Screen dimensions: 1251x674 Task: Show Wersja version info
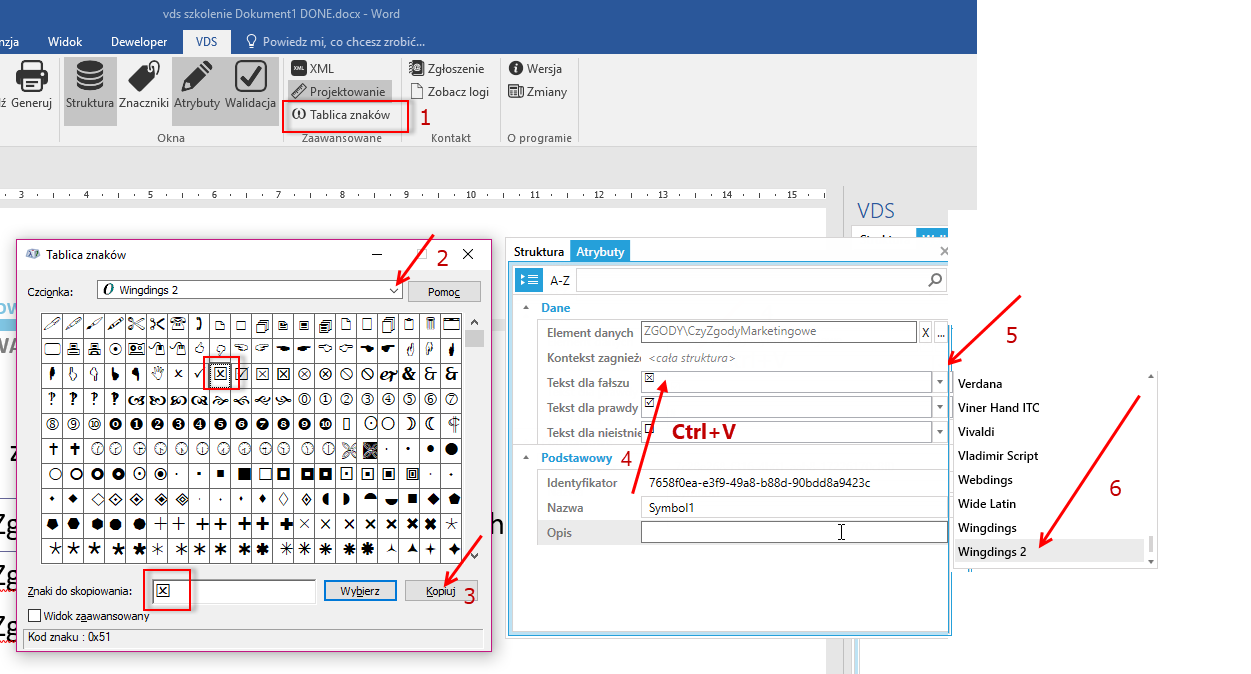535,68
